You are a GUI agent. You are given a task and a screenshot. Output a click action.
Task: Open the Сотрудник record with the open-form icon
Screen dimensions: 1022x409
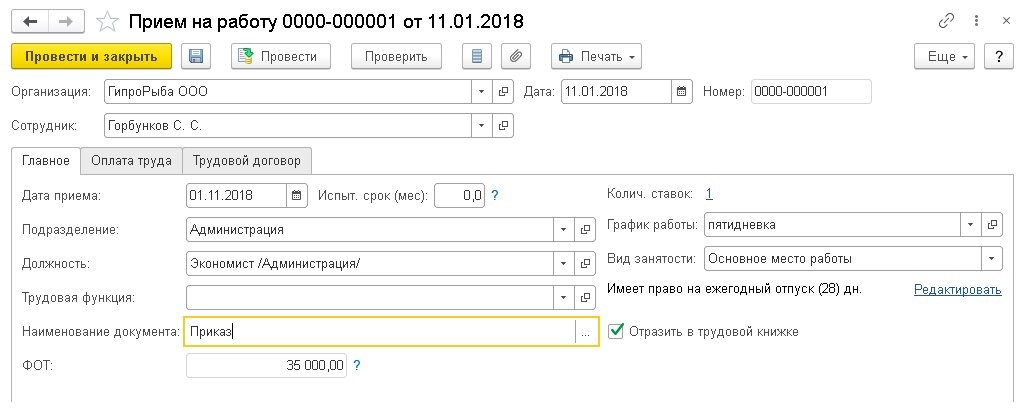click(504, 126)
